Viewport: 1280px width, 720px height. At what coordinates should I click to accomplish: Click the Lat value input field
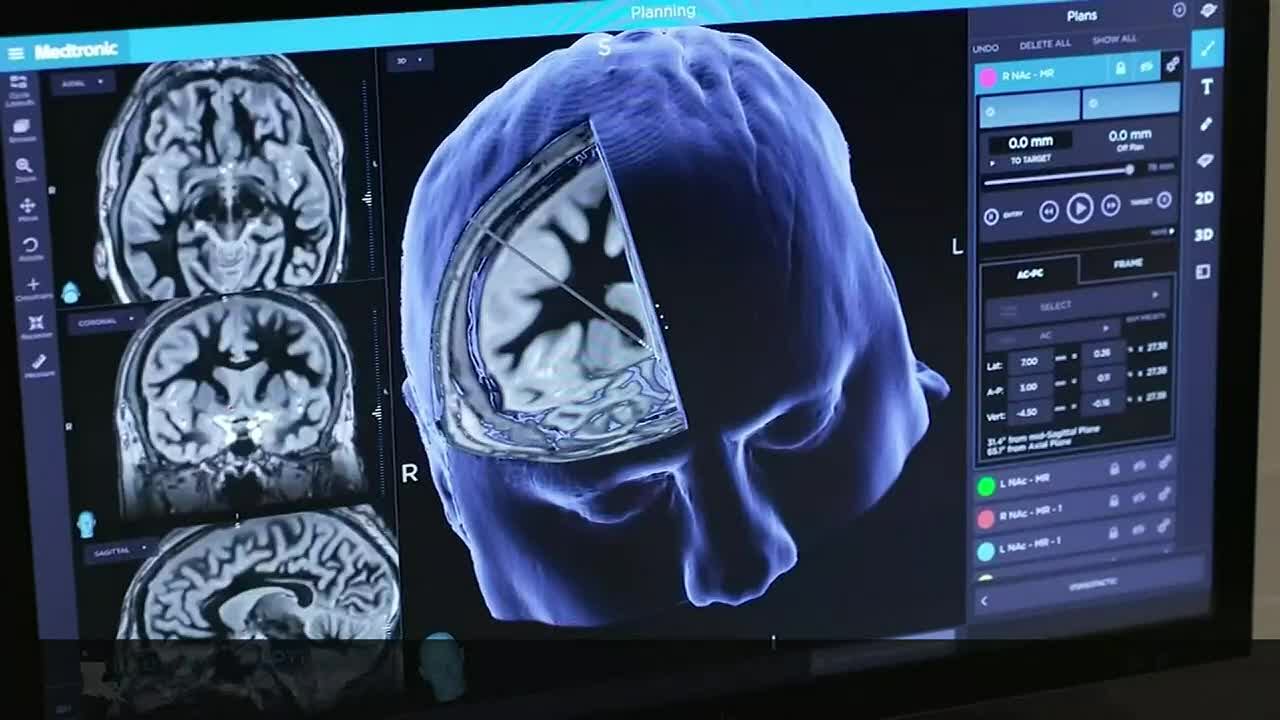click(x=1028, y=362)
